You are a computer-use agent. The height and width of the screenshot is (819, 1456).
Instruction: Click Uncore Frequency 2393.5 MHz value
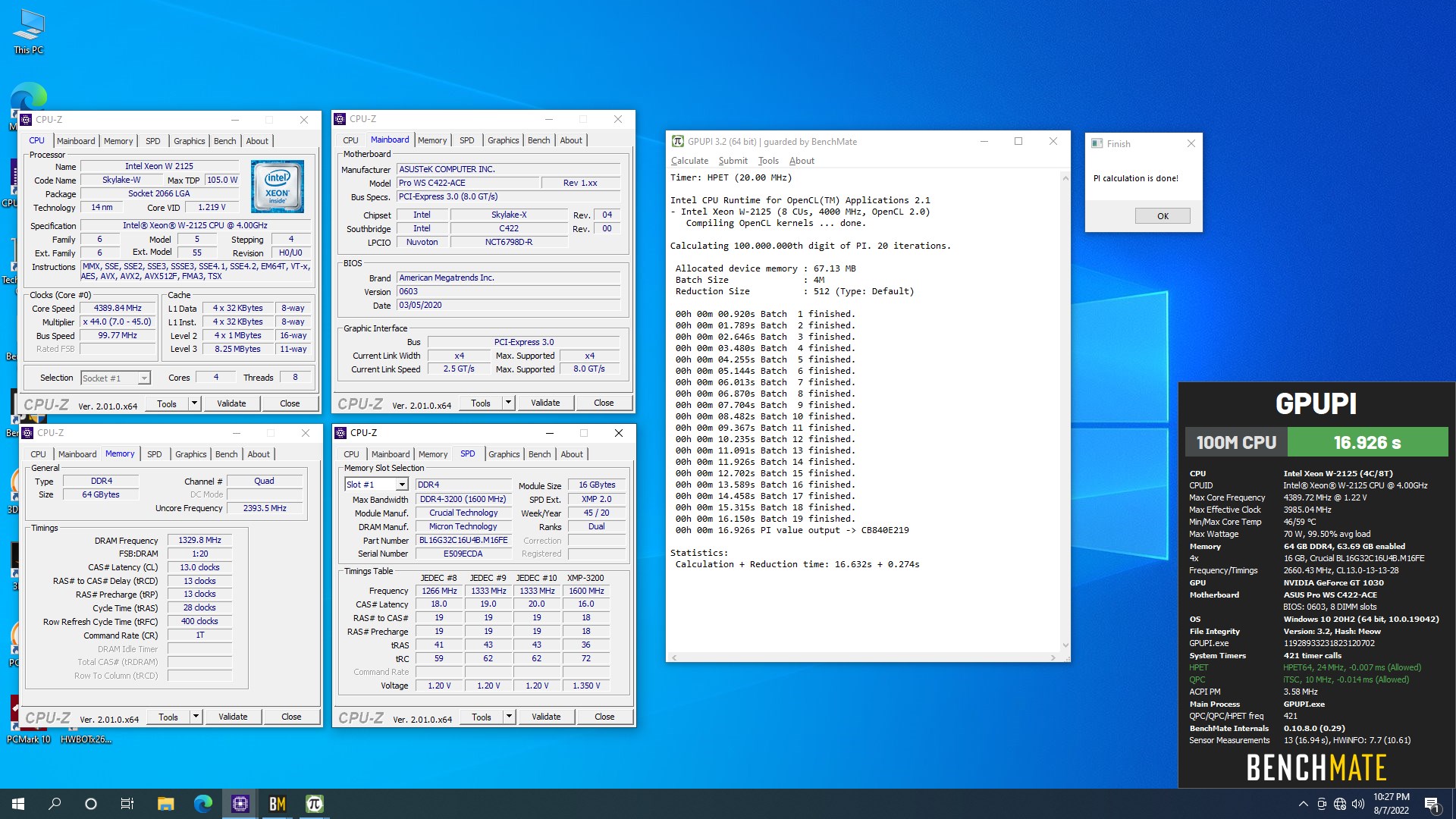coord(265,509)
